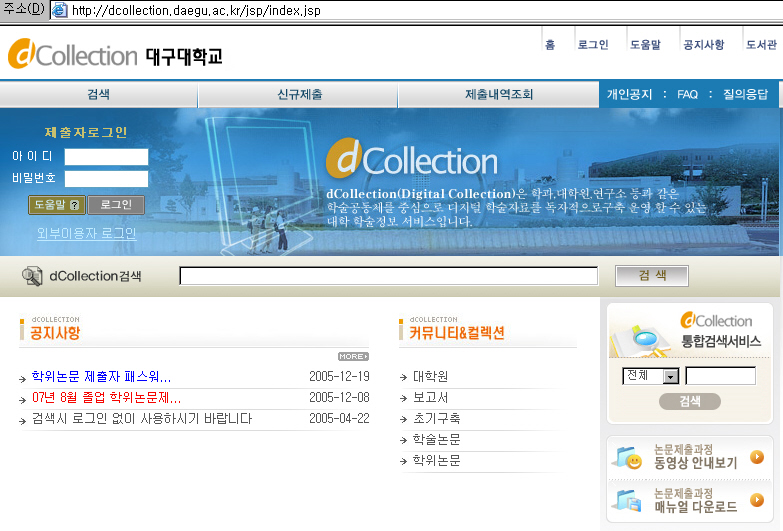Click the 커뮤니티&컬렉션 section heading

tap(457, 333)
